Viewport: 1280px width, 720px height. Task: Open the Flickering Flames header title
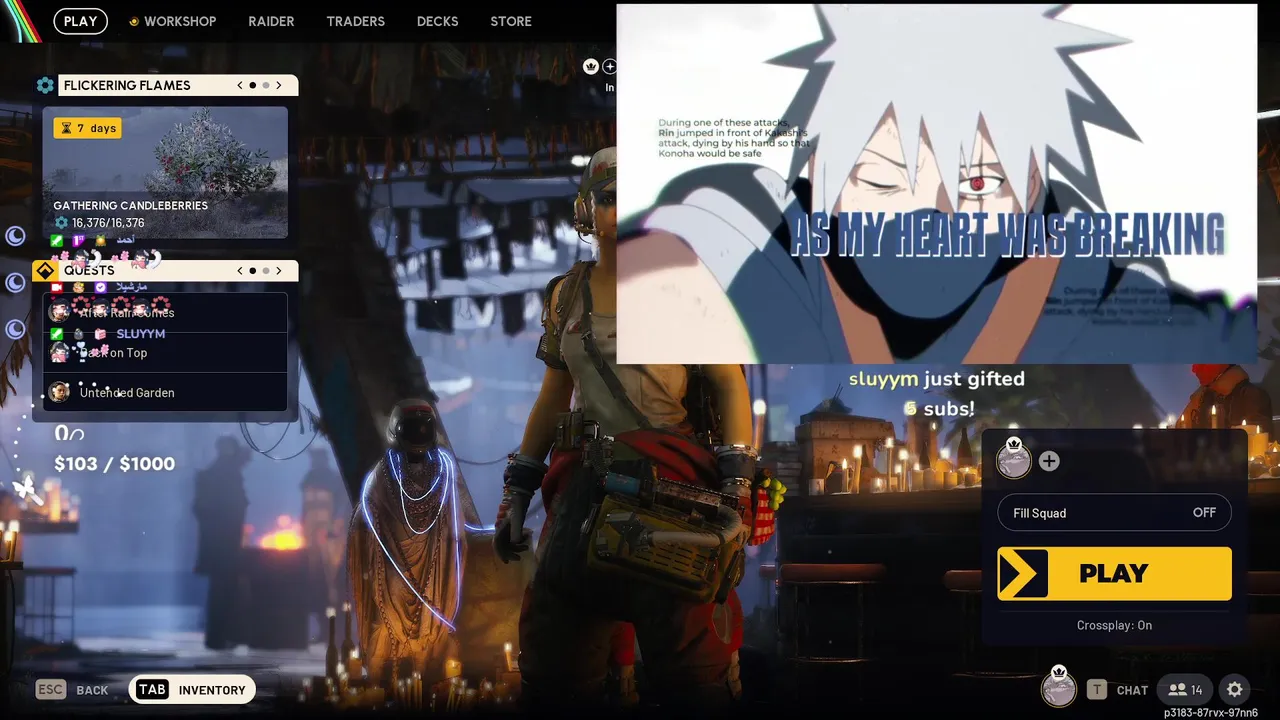[127, 86]
